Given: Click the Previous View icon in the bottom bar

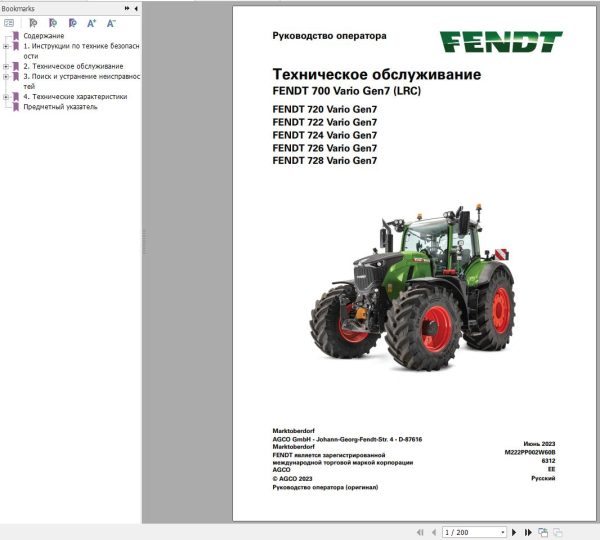Looking at the screenshot, I should pos(543,532).
